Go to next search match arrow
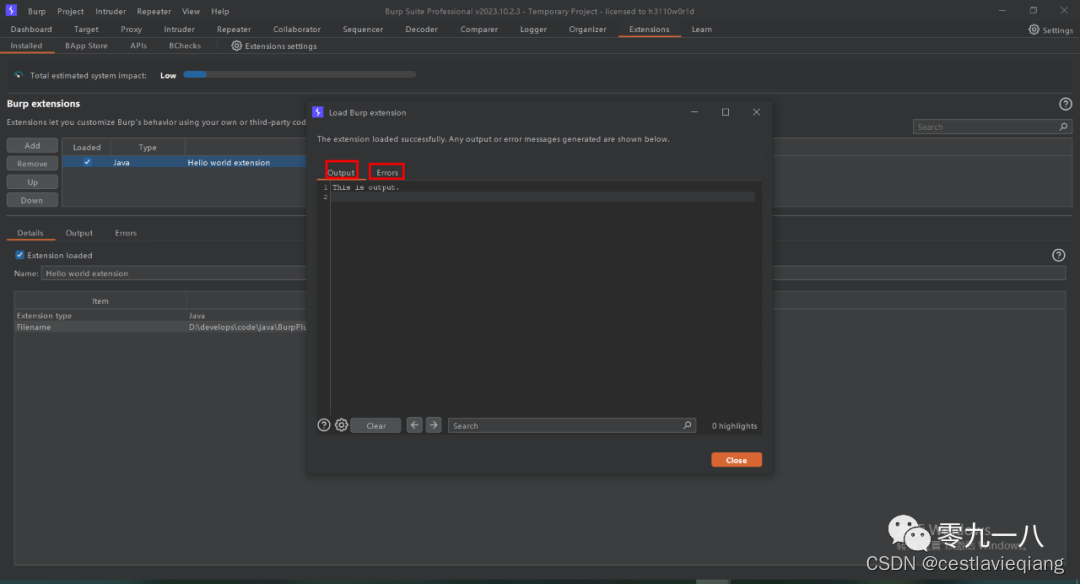Screen dimensions: 1080x584 coord(433,425)
